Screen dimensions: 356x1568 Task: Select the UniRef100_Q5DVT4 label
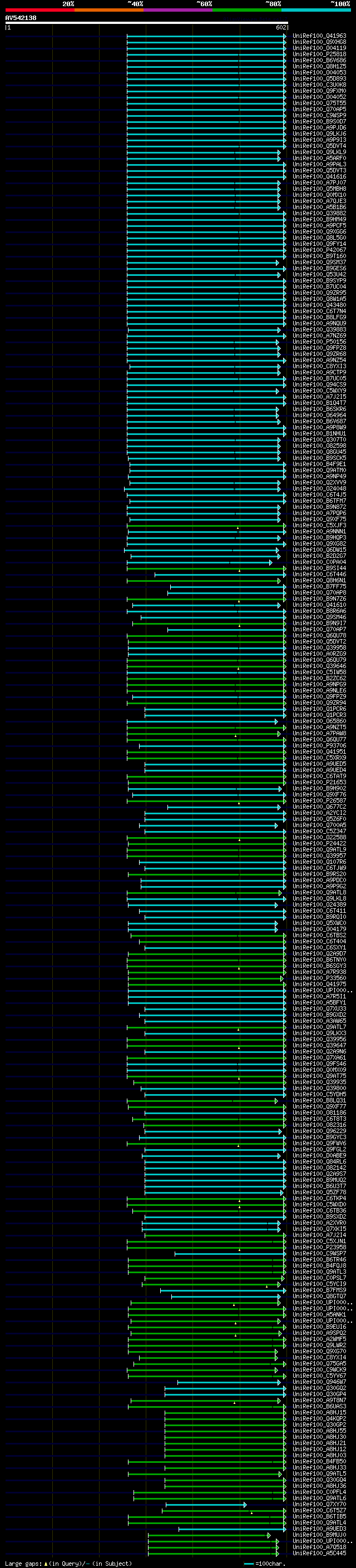coord(319,146)
